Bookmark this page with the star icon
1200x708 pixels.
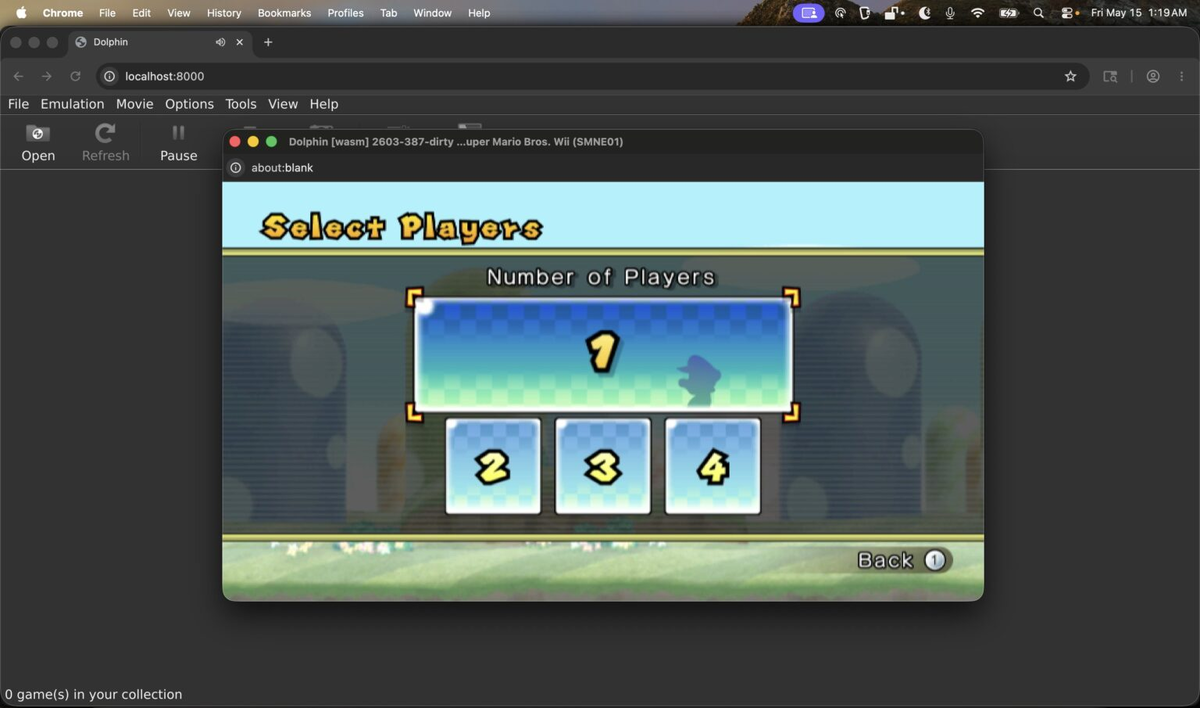pos(1070,76)
